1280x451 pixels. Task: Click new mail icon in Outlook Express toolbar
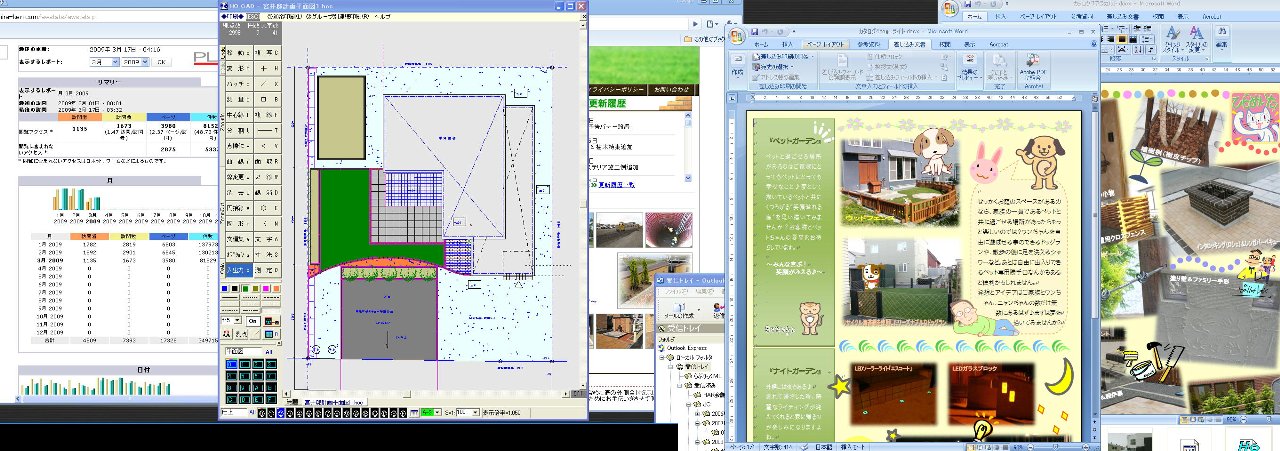[679, 308]
